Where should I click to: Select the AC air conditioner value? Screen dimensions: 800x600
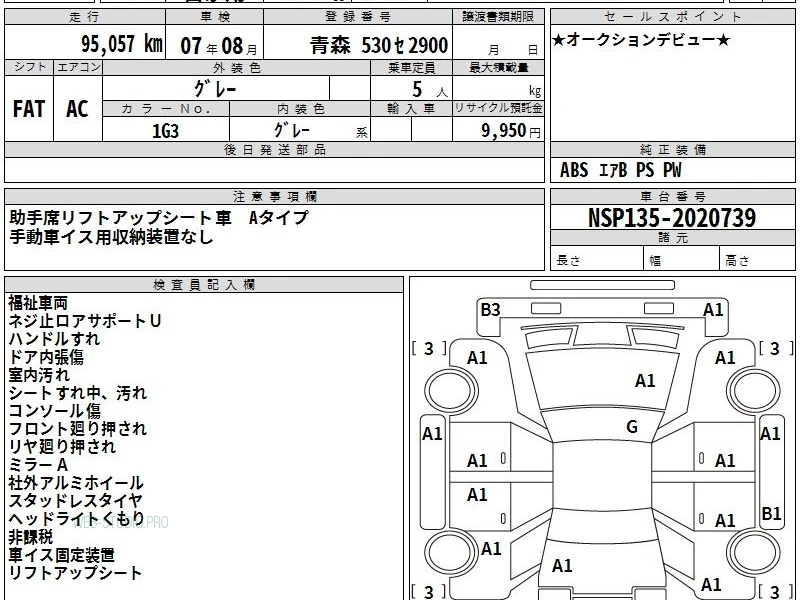point(78,109)
